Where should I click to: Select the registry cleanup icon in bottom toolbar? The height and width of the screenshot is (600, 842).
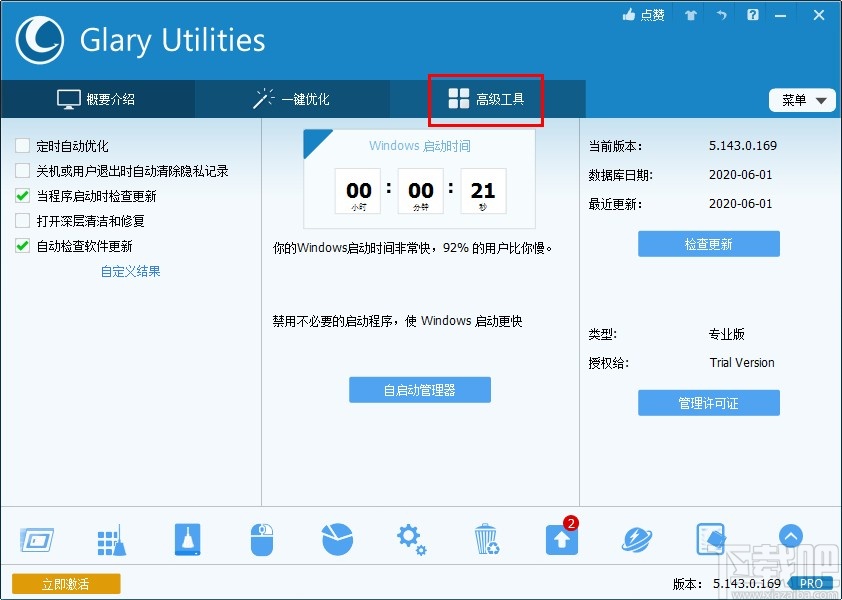(112, 537)
